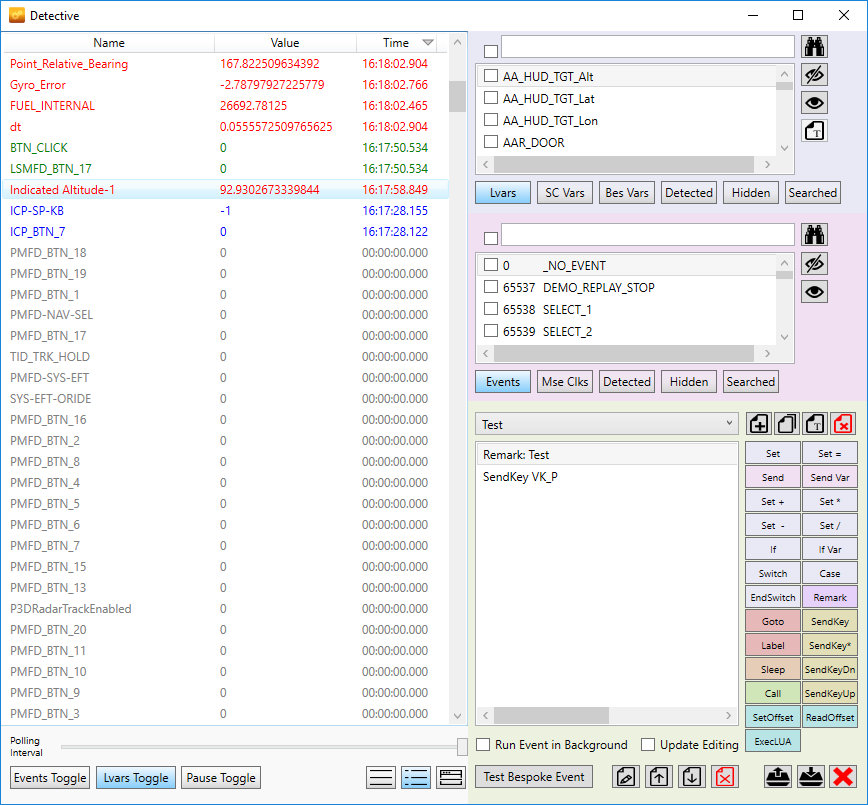Open the Events tab
868x805 pixels.
(503, 381)
